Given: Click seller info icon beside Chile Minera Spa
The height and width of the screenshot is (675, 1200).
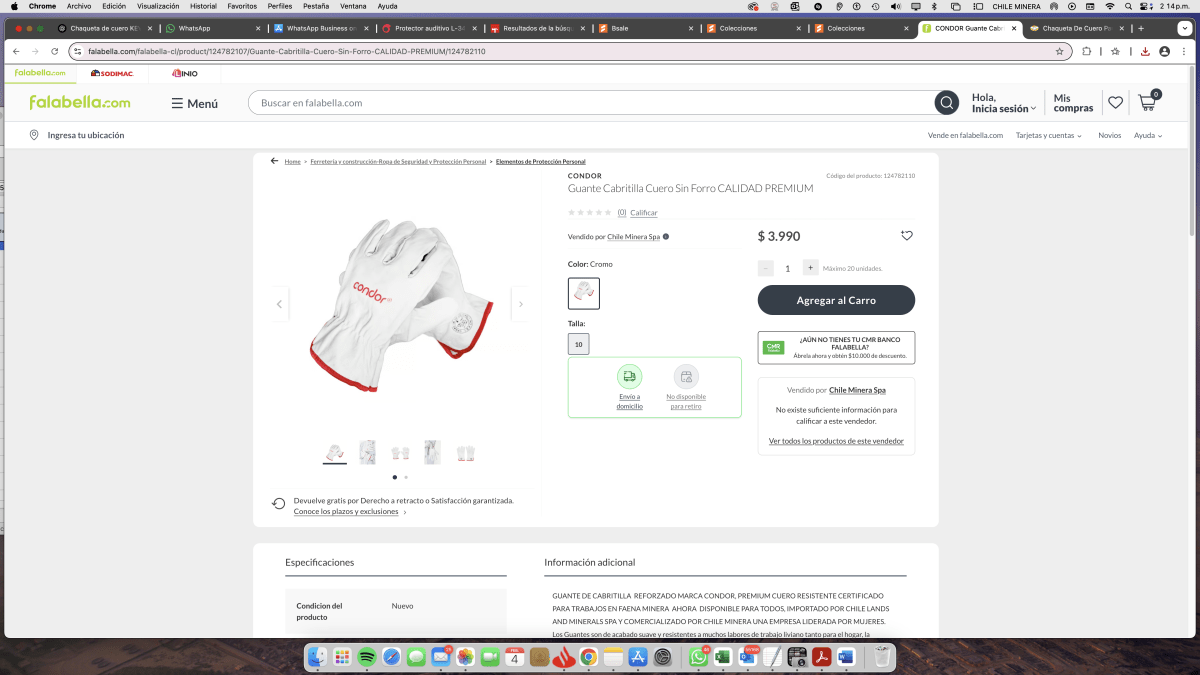Looking at the screenshot, I should pos(666,237).
